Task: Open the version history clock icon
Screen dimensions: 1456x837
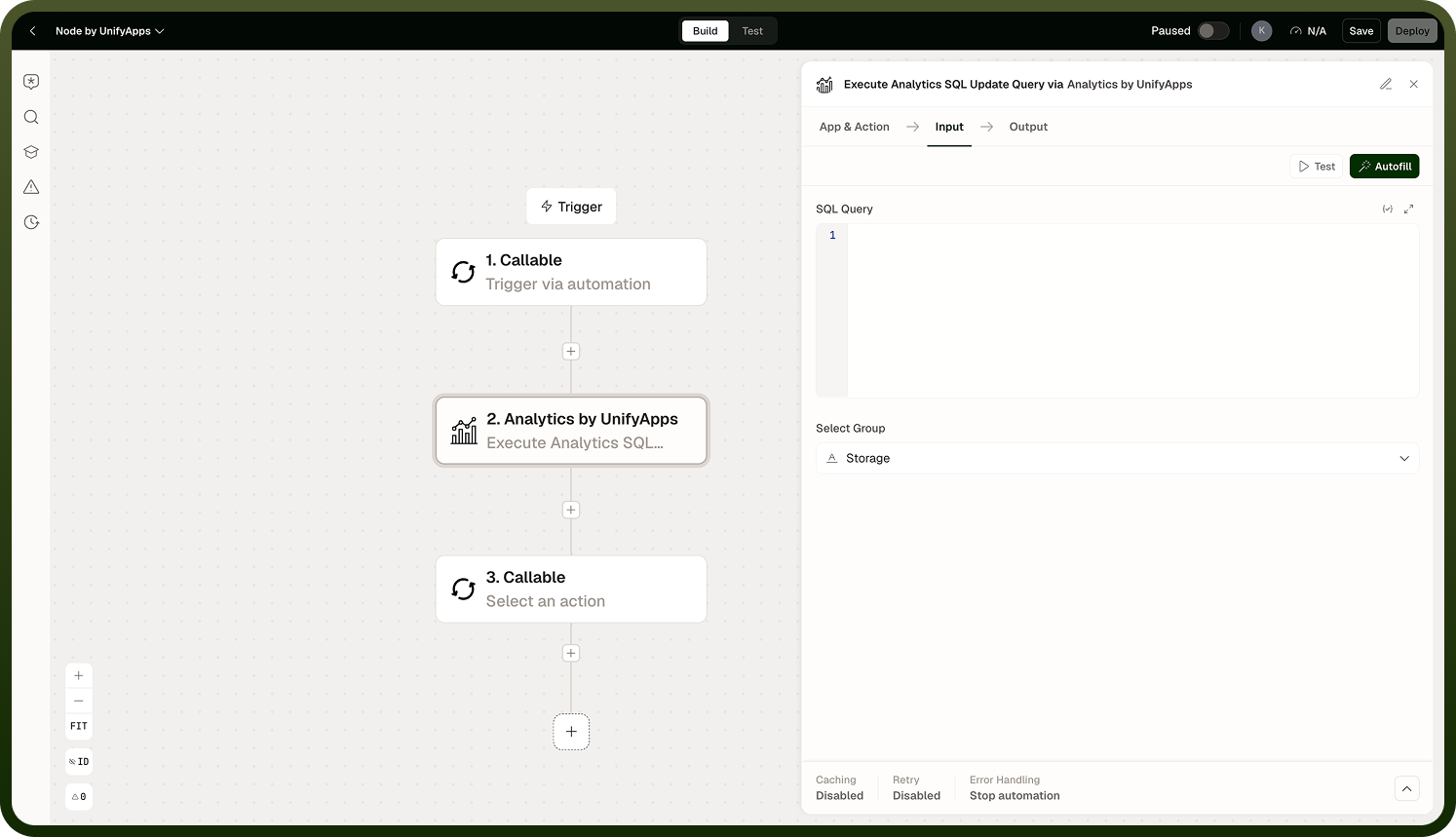Action: coord(31,222)
